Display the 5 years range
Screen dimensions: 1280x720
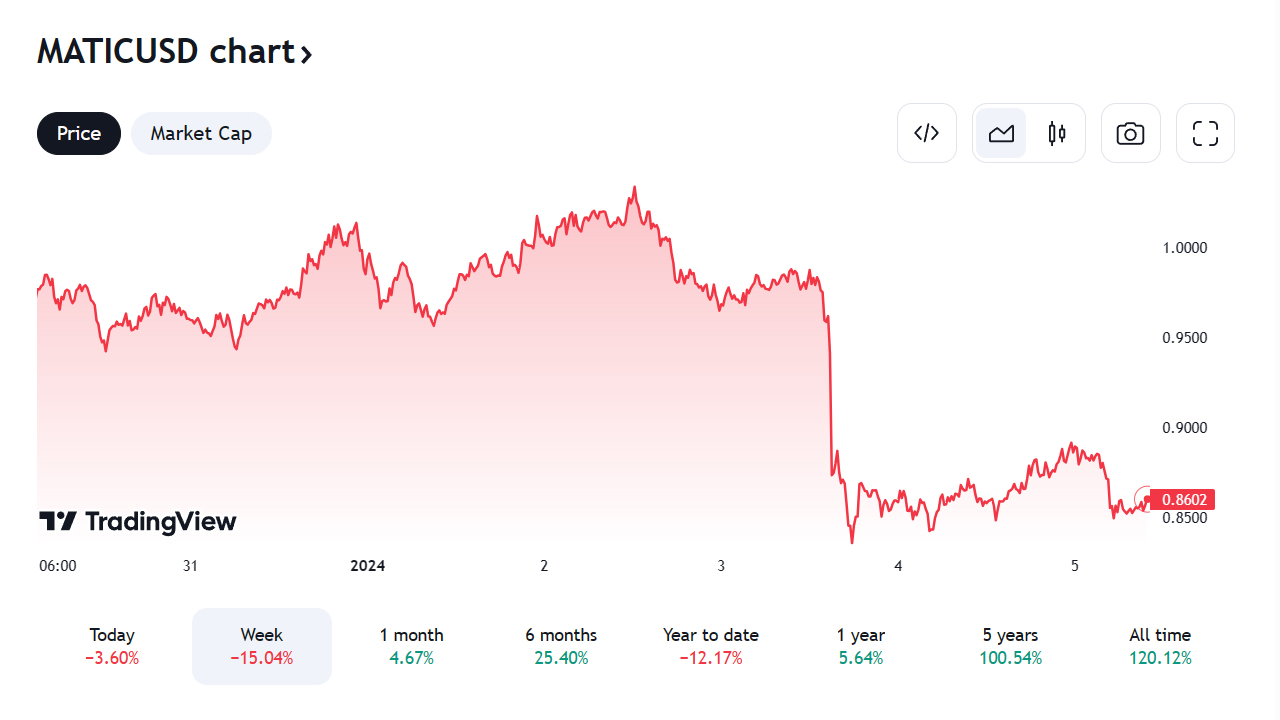1010,646
